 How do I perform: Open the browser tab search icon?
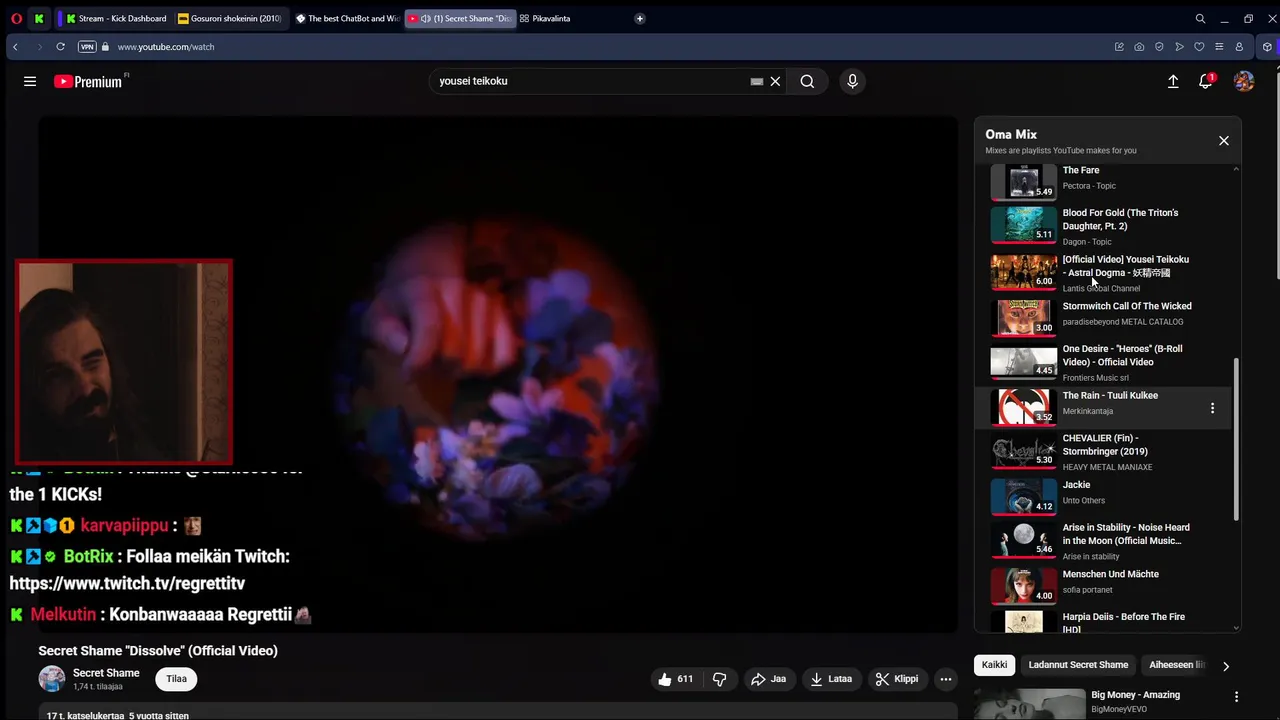[x=1200, y=18]
